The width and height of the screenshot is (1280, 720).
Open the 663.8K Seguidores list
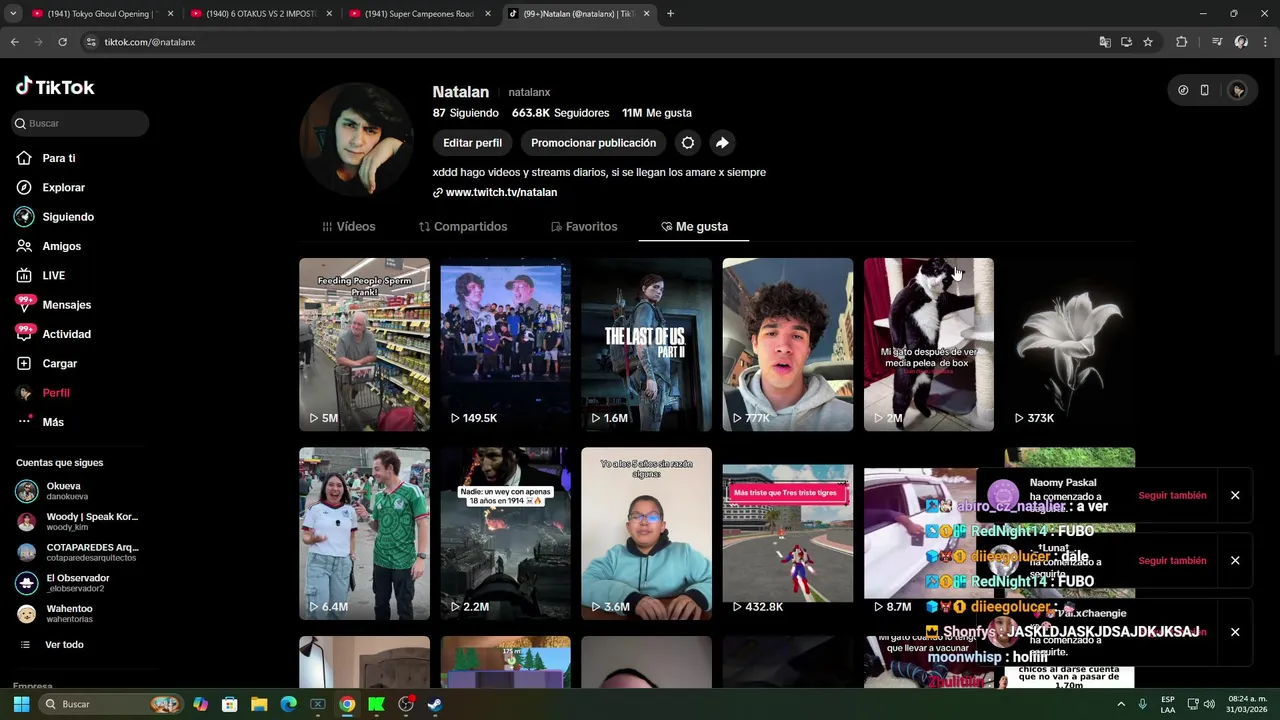point(560,113)
